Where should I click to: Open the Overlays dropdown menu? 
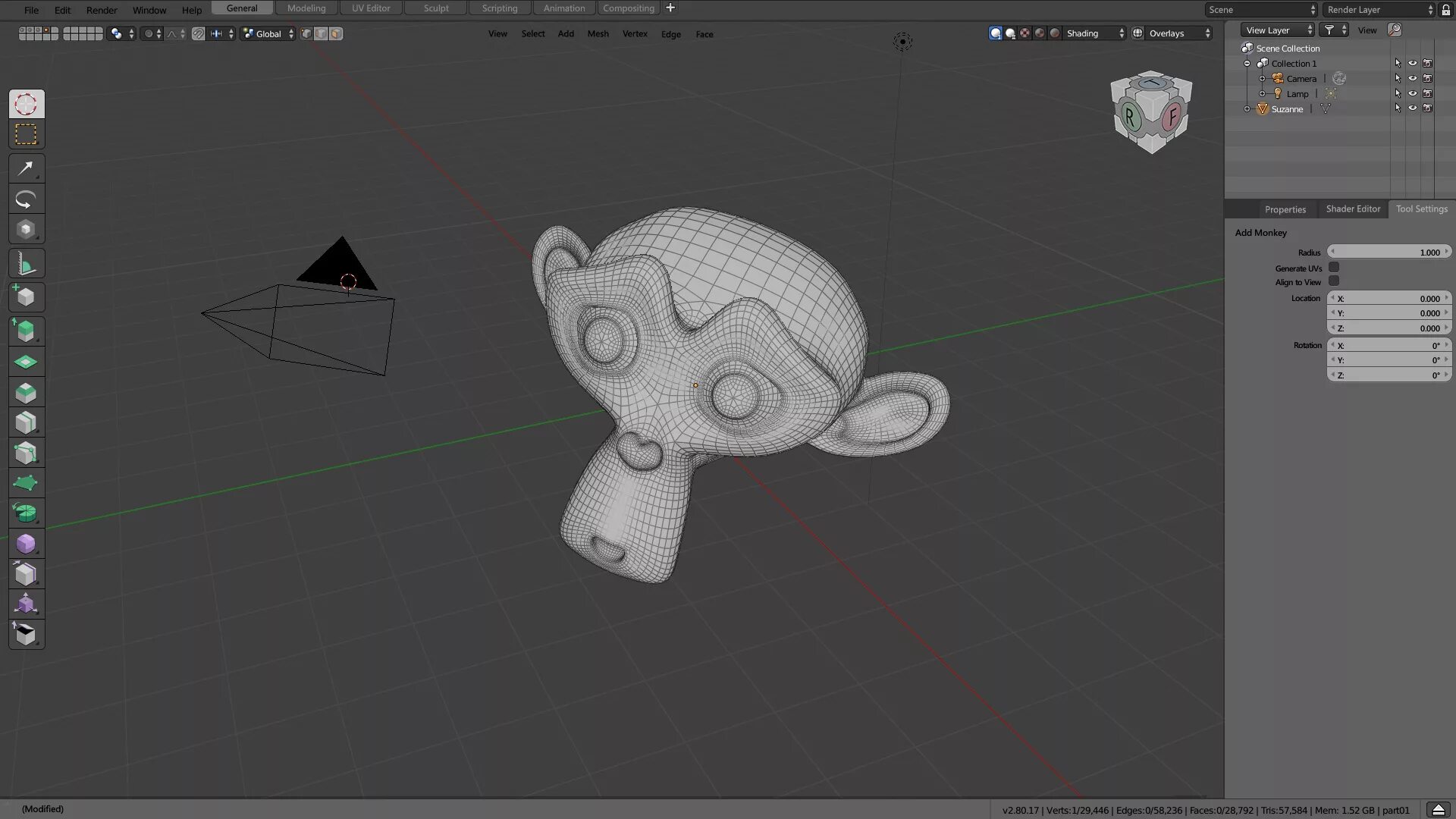point(1207,33)
